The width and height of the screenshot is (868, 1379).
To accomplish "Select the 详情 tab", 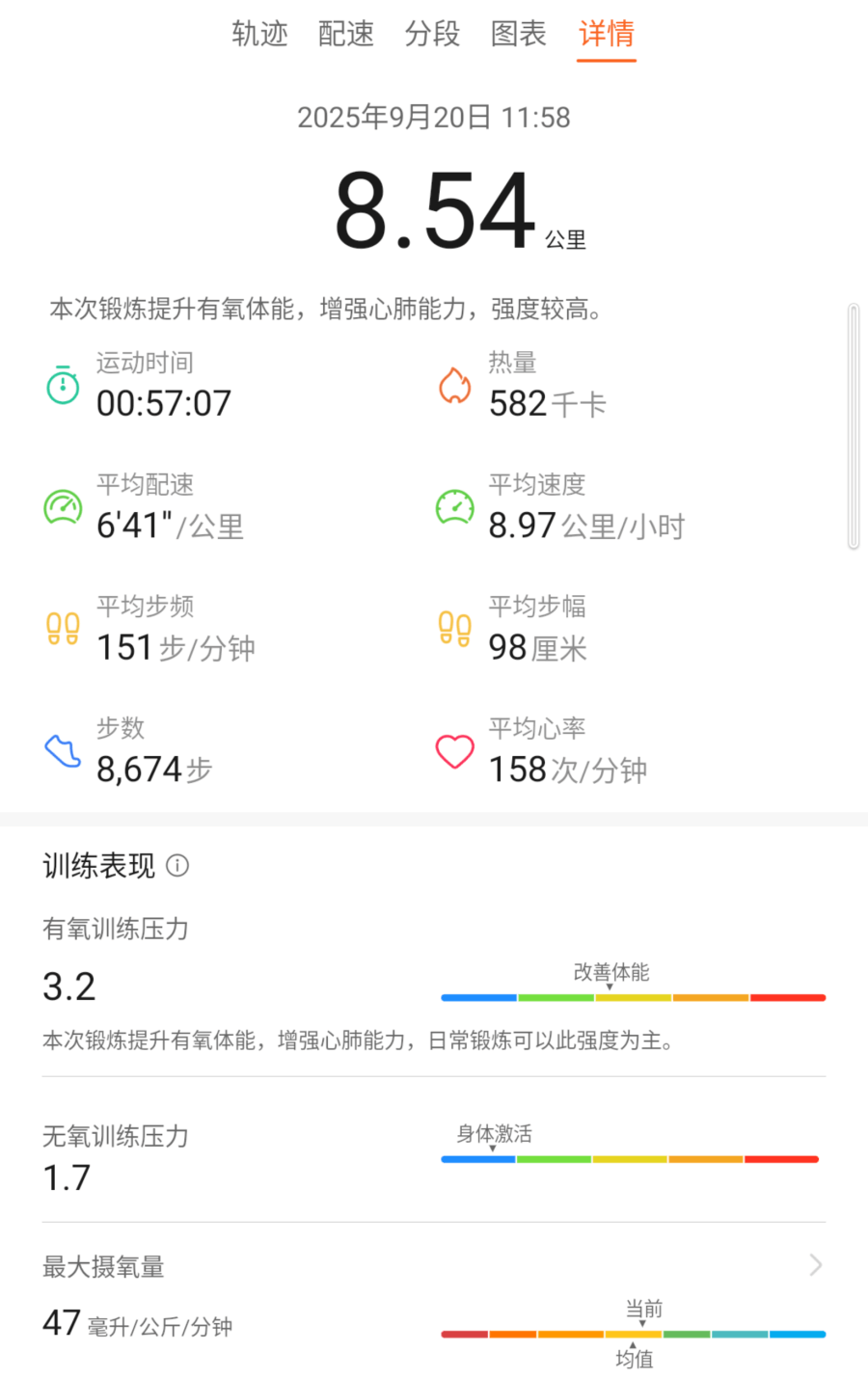I will tap(606, 34).
